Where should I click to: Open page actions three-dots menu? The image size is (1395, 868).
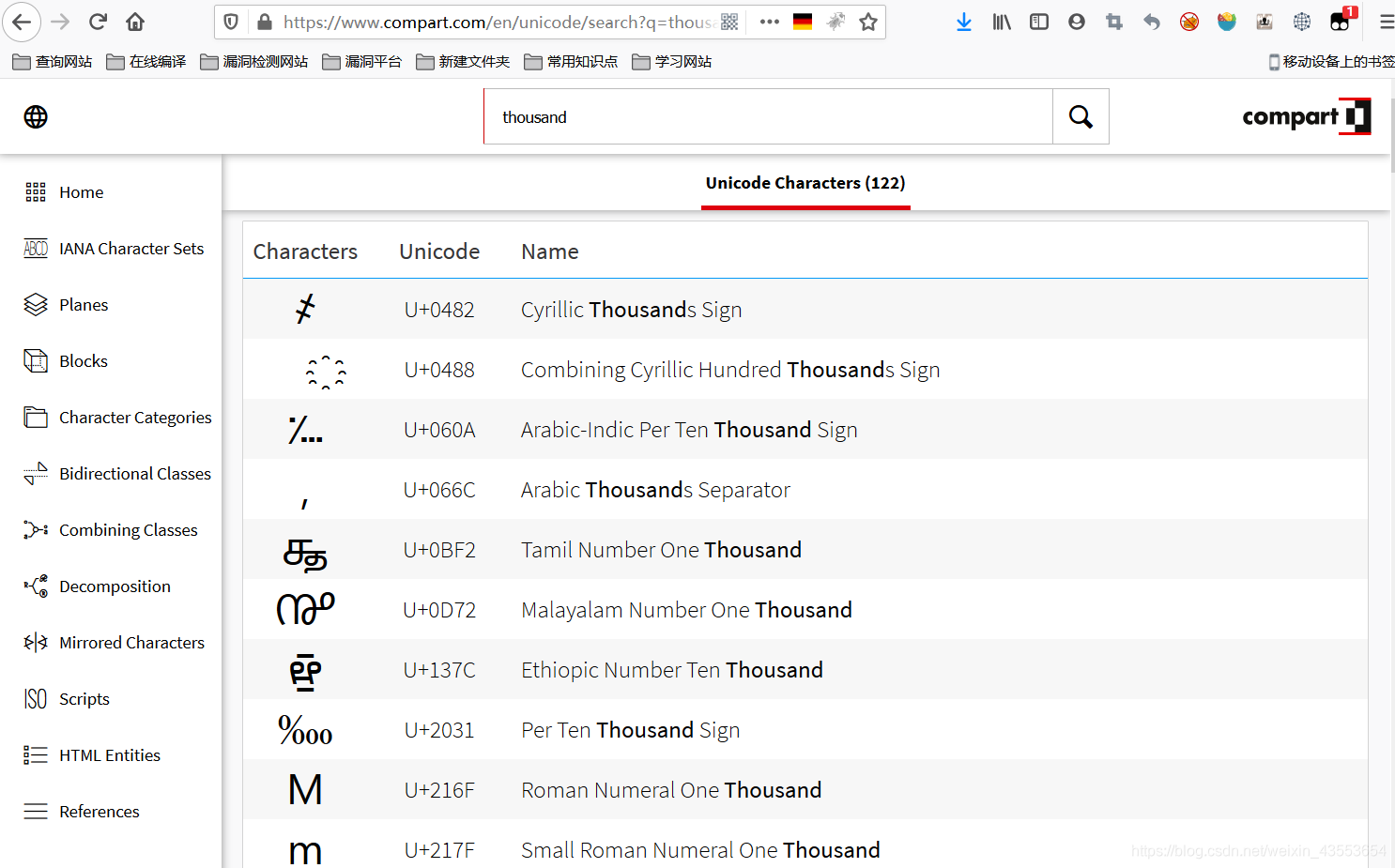(770, 22)
